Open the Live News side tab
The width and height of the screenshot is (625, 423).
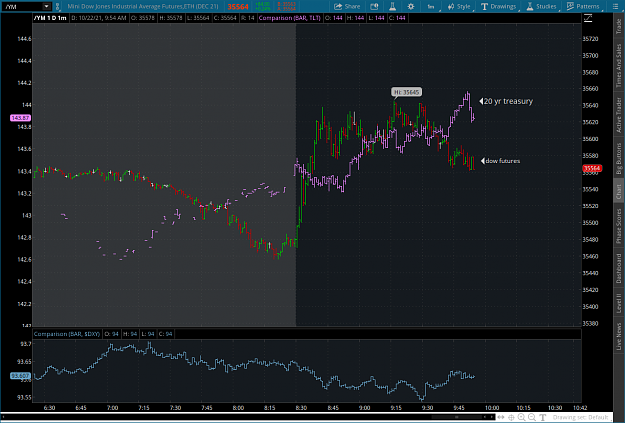tap(619, 336)
